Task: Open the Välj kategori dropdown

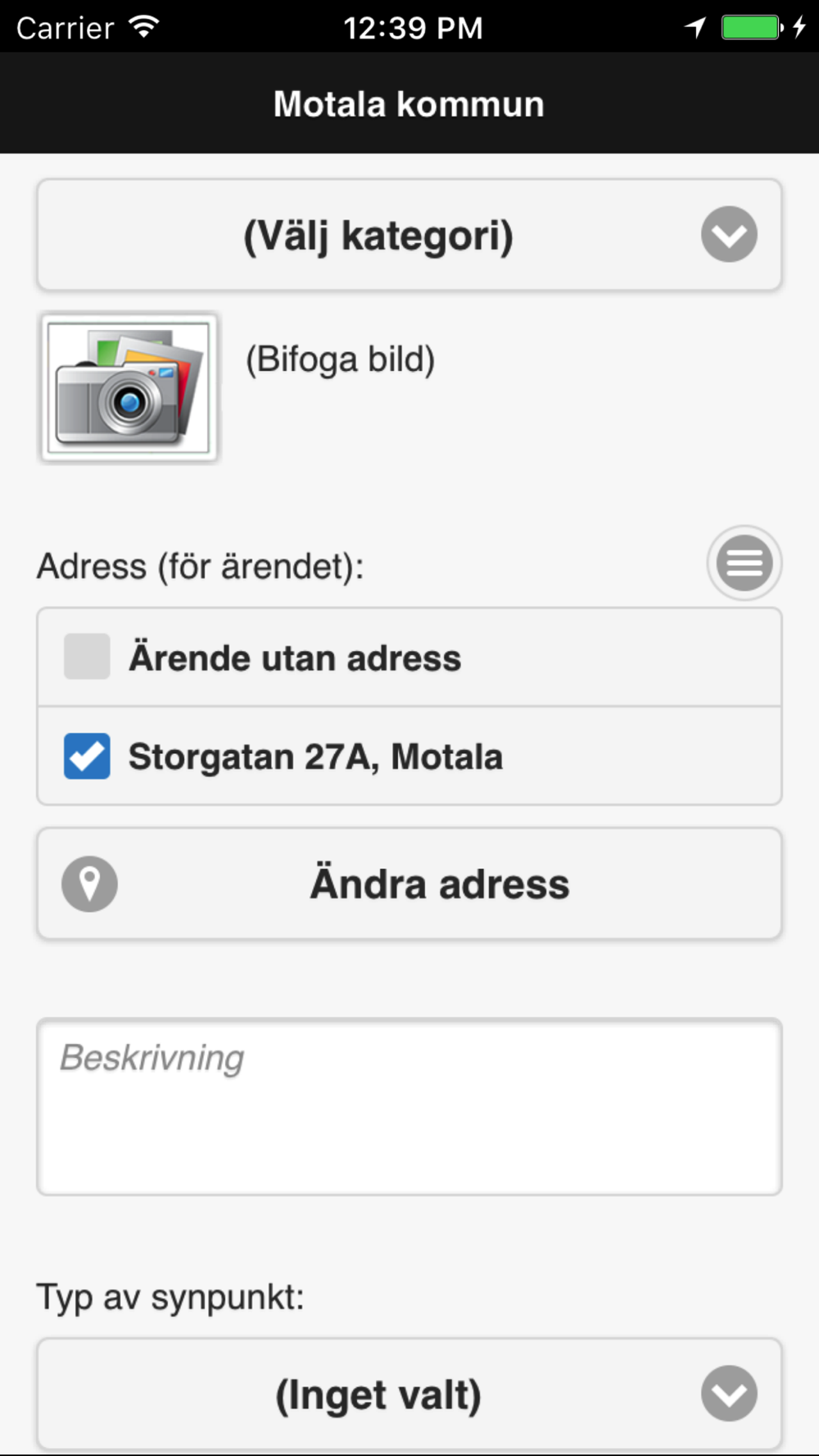Action: pyautogui.click(x=409, y=235)
